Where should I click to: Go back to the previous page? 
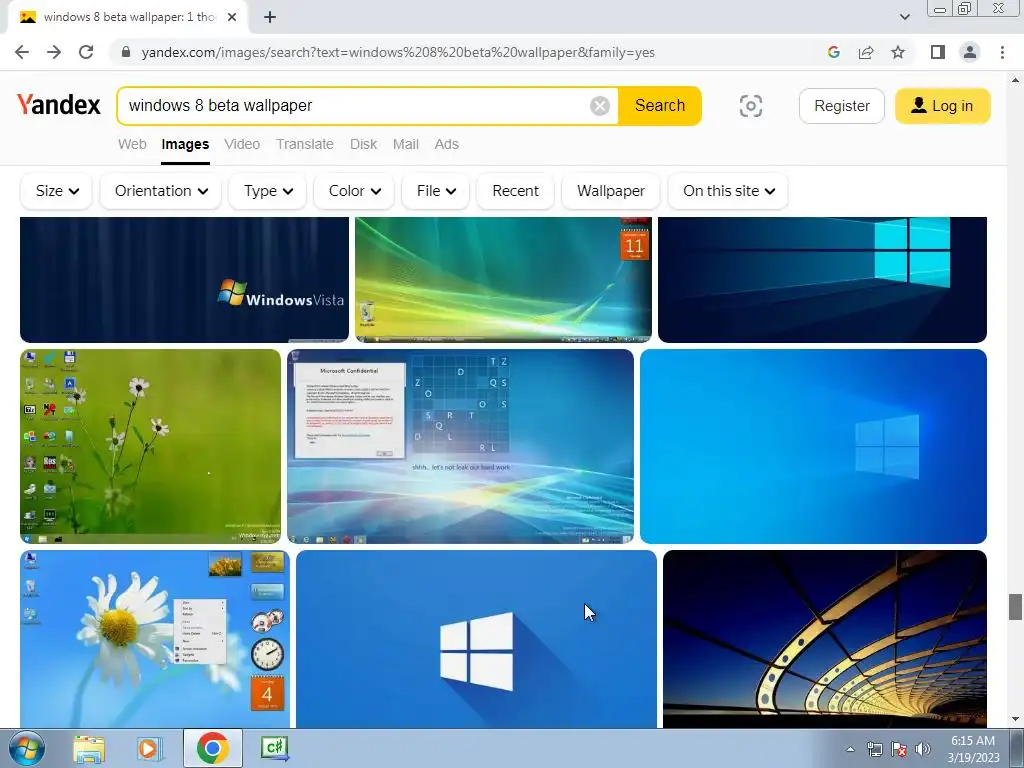point(22,52)
